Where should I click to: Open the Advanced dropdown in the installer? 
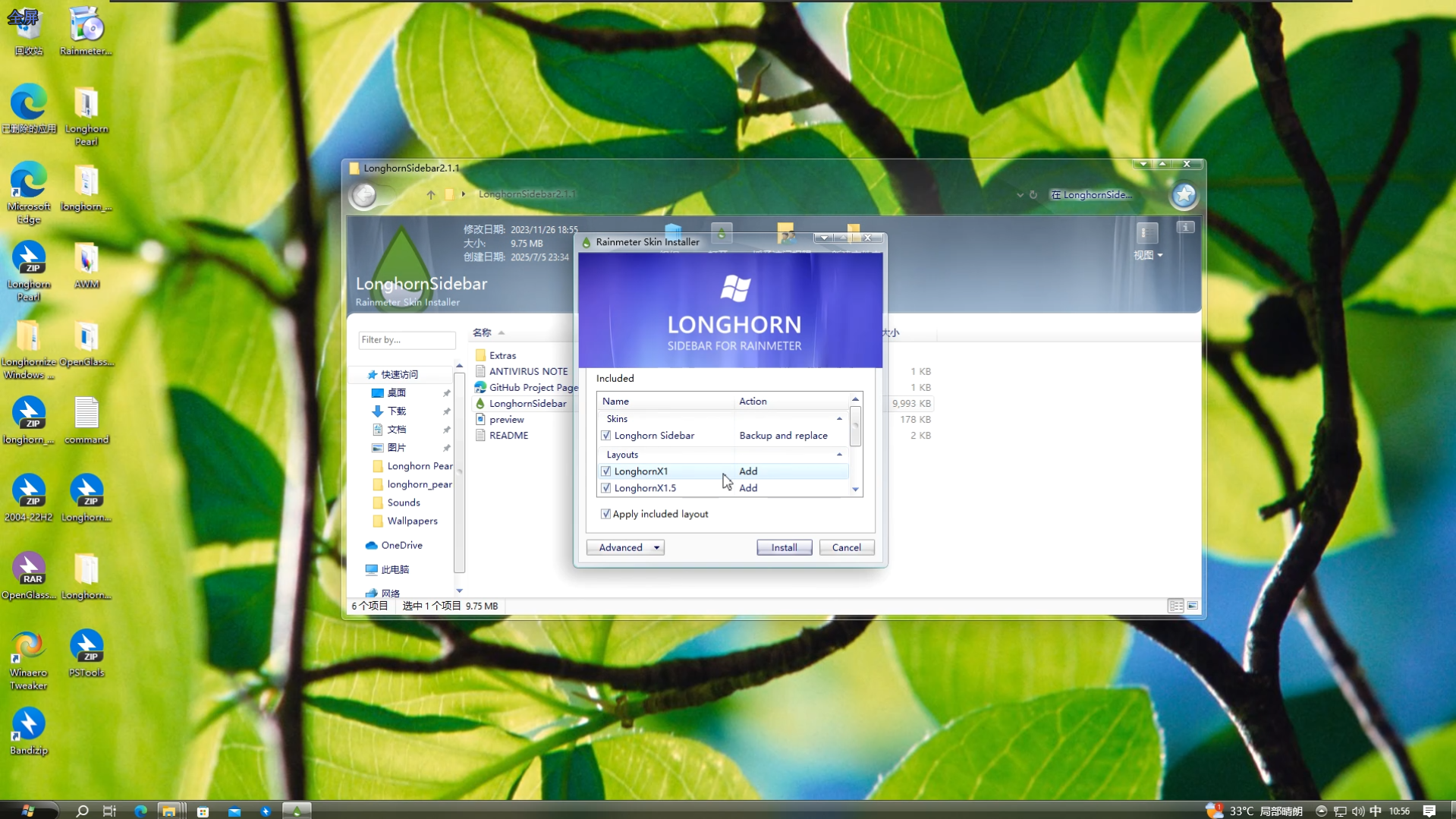[x=625, y=547]
